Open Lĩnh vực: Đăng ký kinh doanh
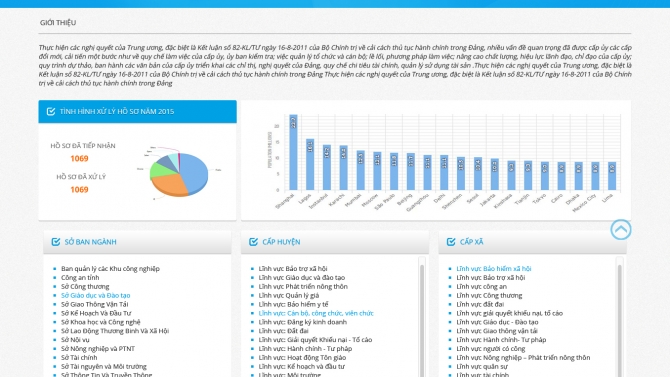670x377 pixels. pyautogui.click(x=303, y=322)
